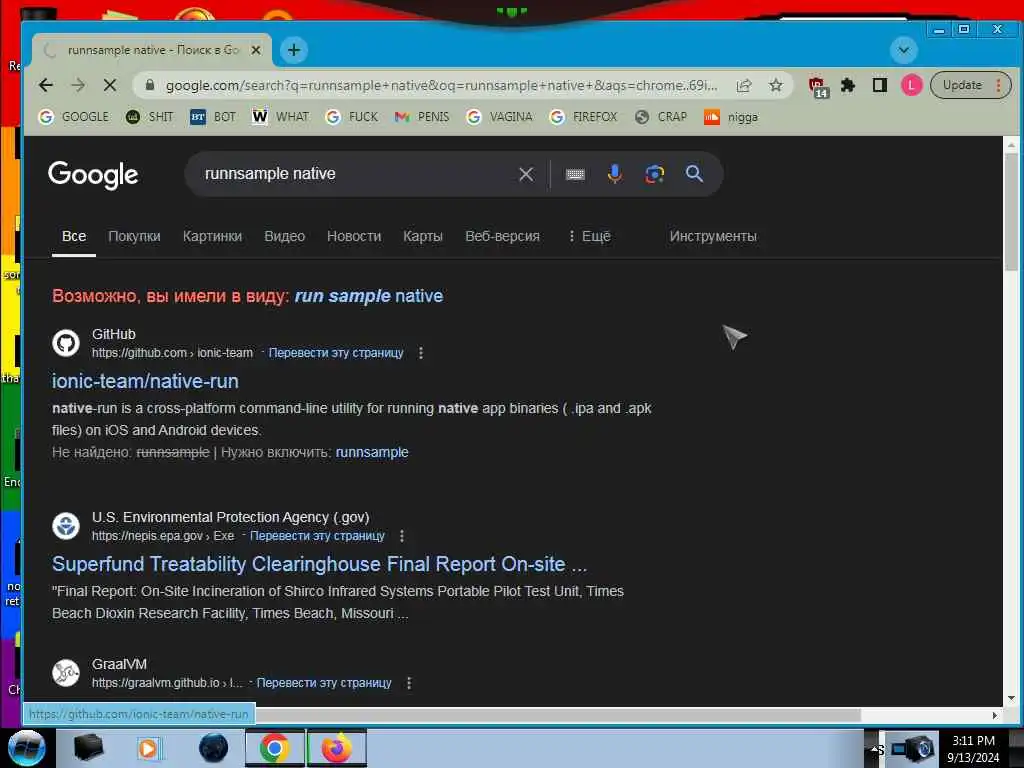Open the Инструменты tools button
Viewport: 1024px width, 768px height.
(712, 236)
